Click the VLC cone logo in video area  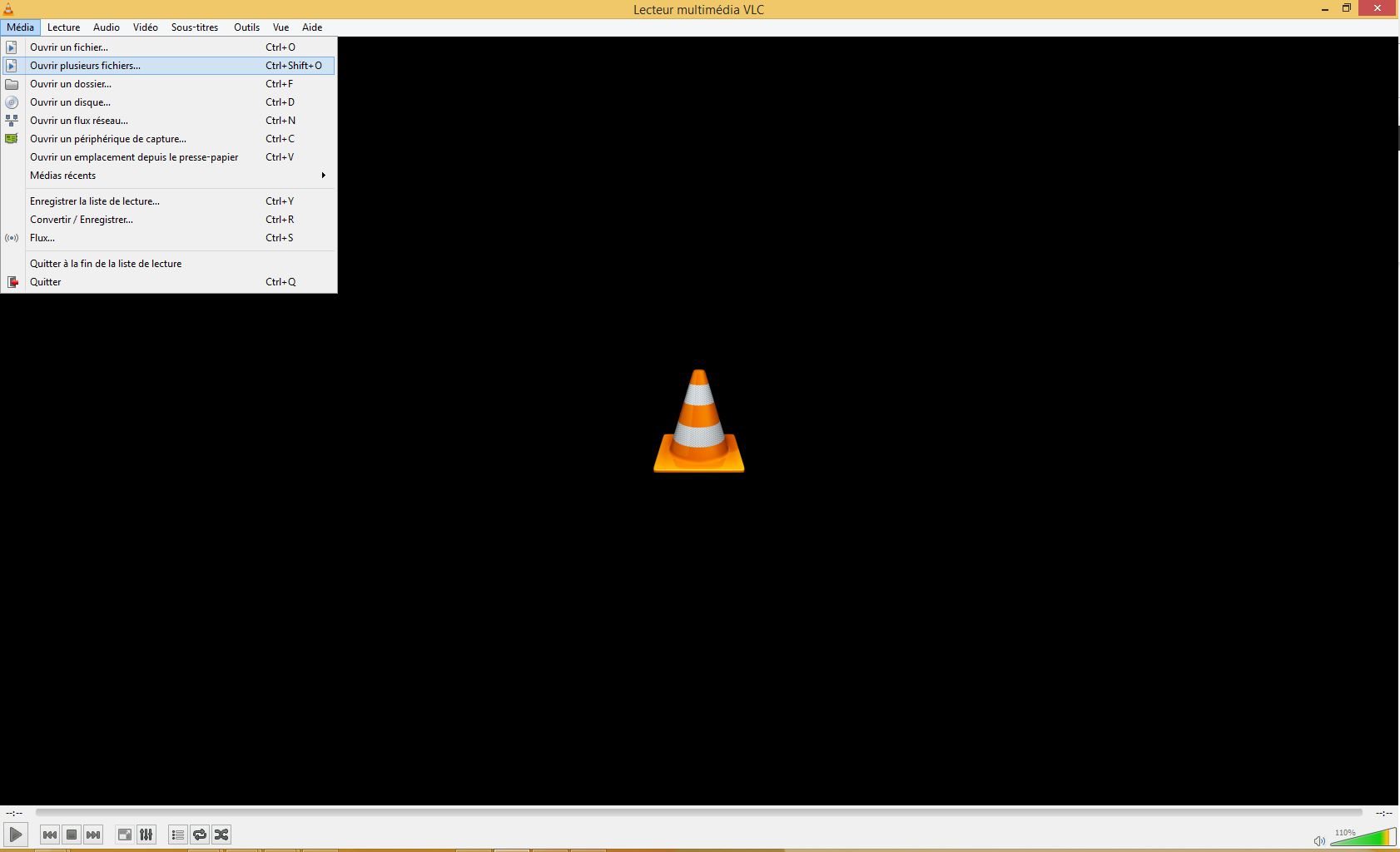pyautogui.click(x=699, y=421)
